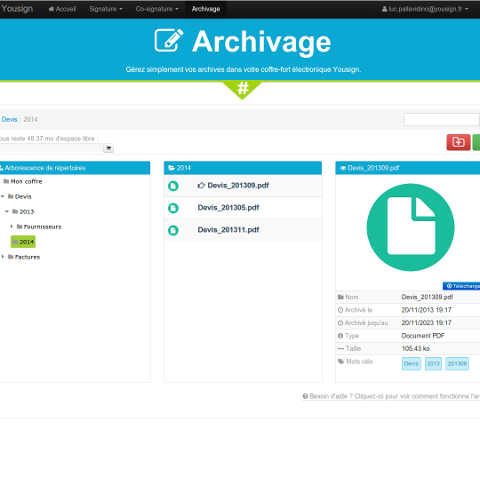Select the highlighted 2014 folder
The width and height of the screenshot is (480, 477).
tap(23, 242)
